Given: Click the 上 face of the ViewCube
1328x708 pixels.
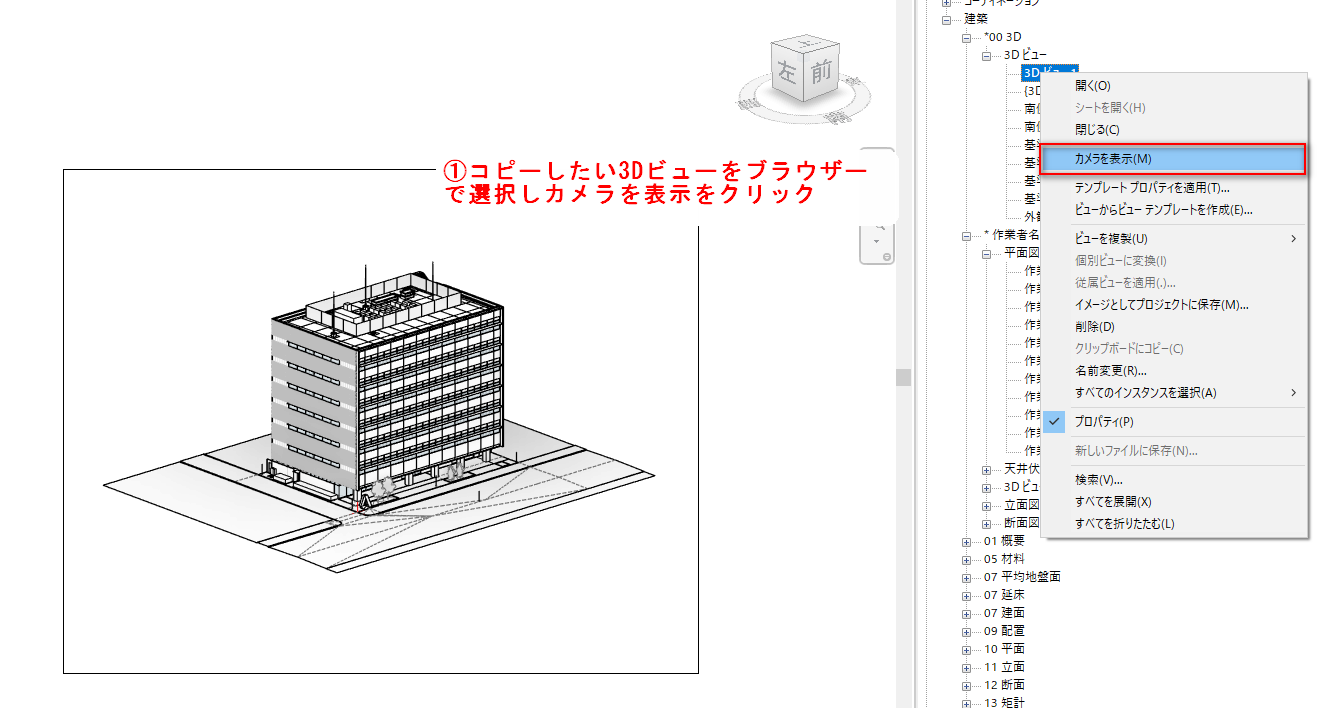Looking at the screenshot, I should click(803, 45).
